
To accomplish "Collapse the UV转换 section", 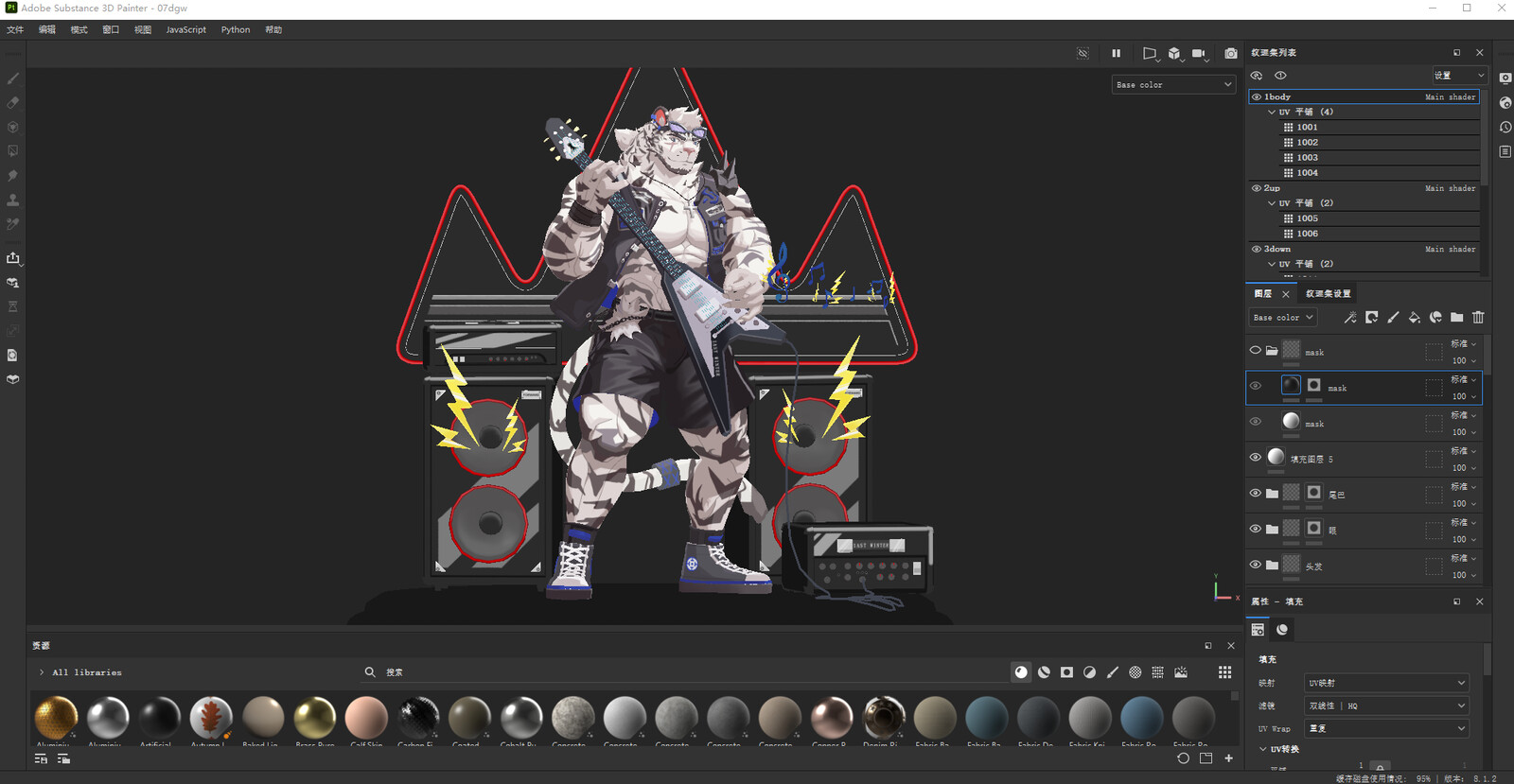I will tap(1263, 749).
